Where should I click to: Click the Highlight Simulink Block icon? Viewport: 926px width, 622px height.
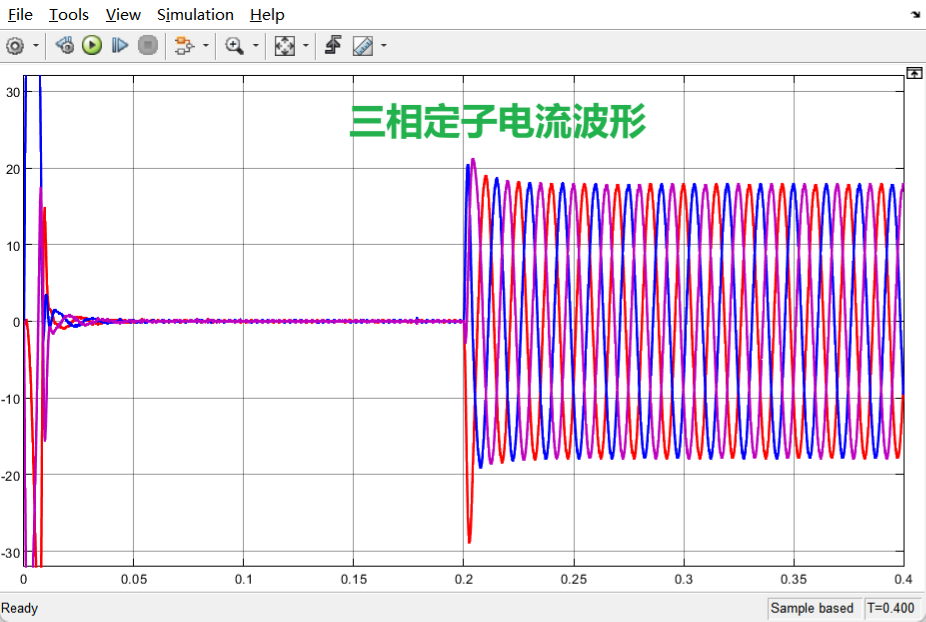coord(184,45)
